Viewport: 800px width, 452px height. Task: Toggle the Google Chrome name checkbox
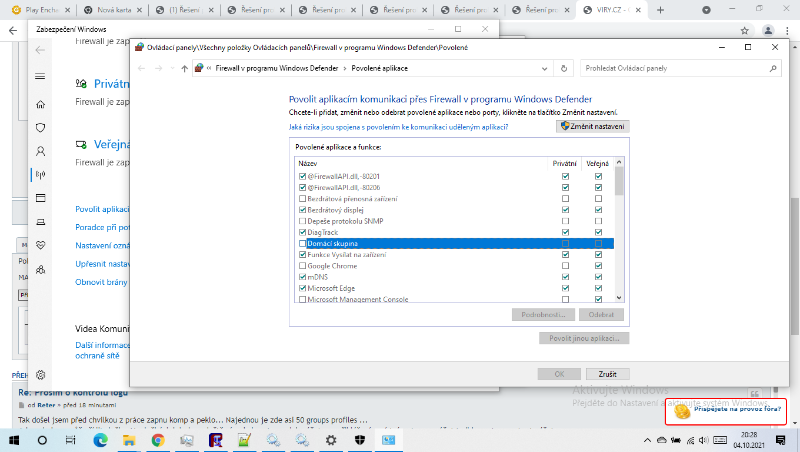point(303,266)
